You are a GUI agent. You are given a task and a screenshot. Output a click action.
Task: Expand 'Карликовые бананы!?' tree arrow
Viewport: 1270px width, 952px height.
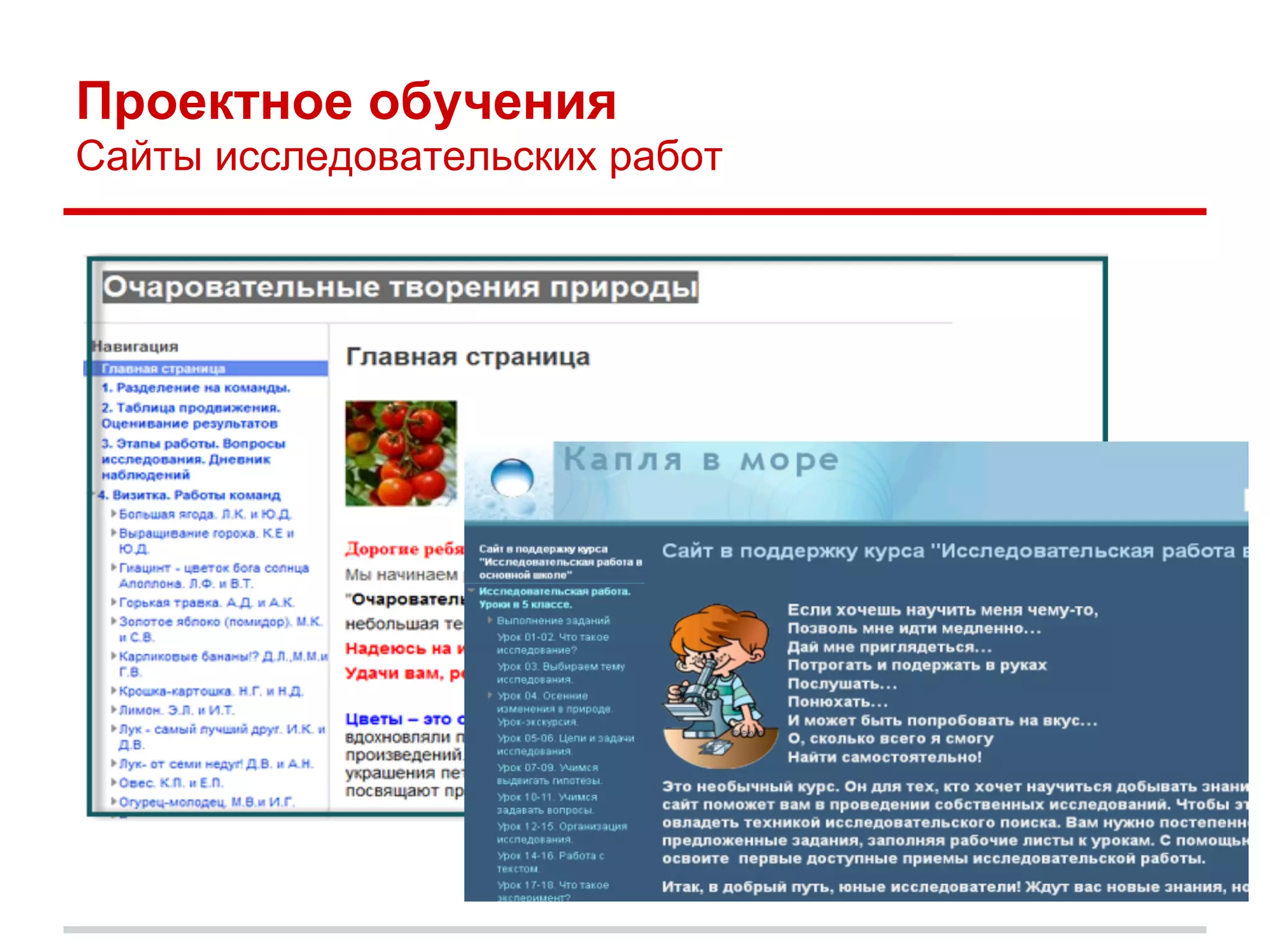(113, 656)
